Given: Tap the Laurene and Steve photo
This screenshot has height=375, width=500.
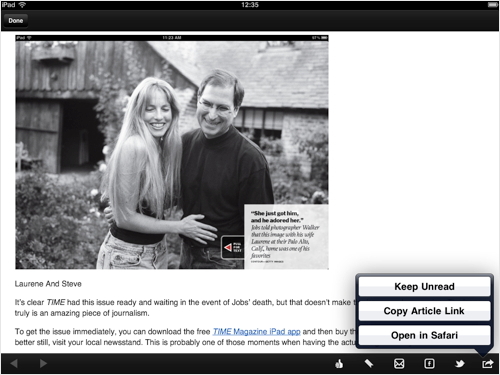Looking at the screenshot, I should (x=172, y=152).
